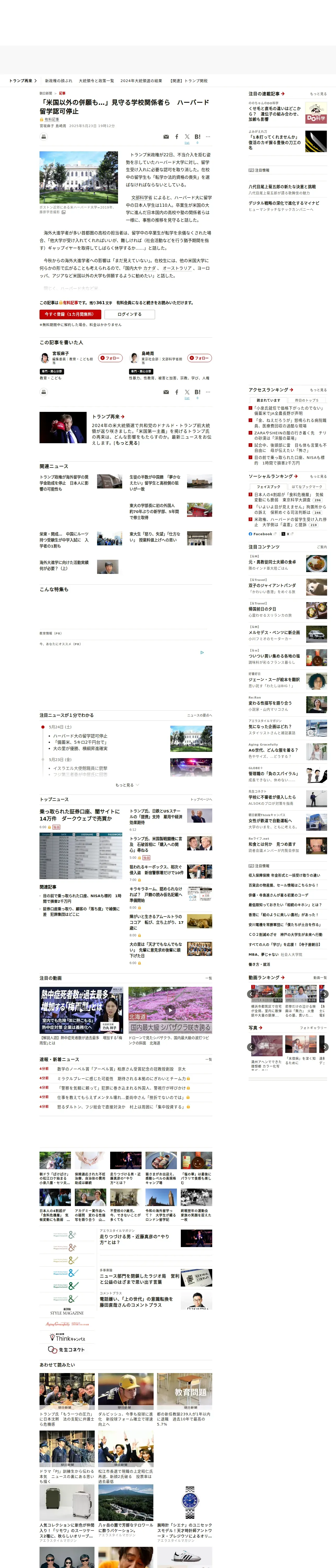This screenshot has width=336, height=1568.
Task: Open DO科学 series thumbnail
Action: click(316, 113)
